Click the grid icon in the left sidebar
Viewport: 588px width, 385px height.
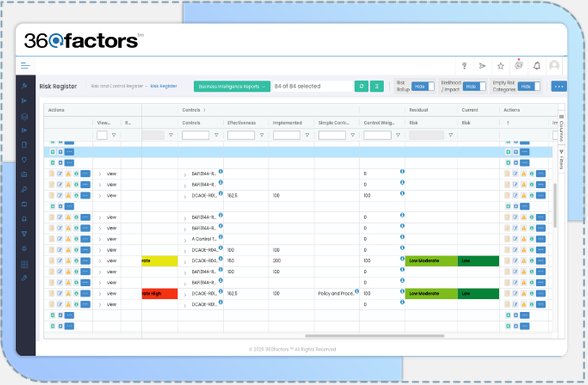point(24,264)
